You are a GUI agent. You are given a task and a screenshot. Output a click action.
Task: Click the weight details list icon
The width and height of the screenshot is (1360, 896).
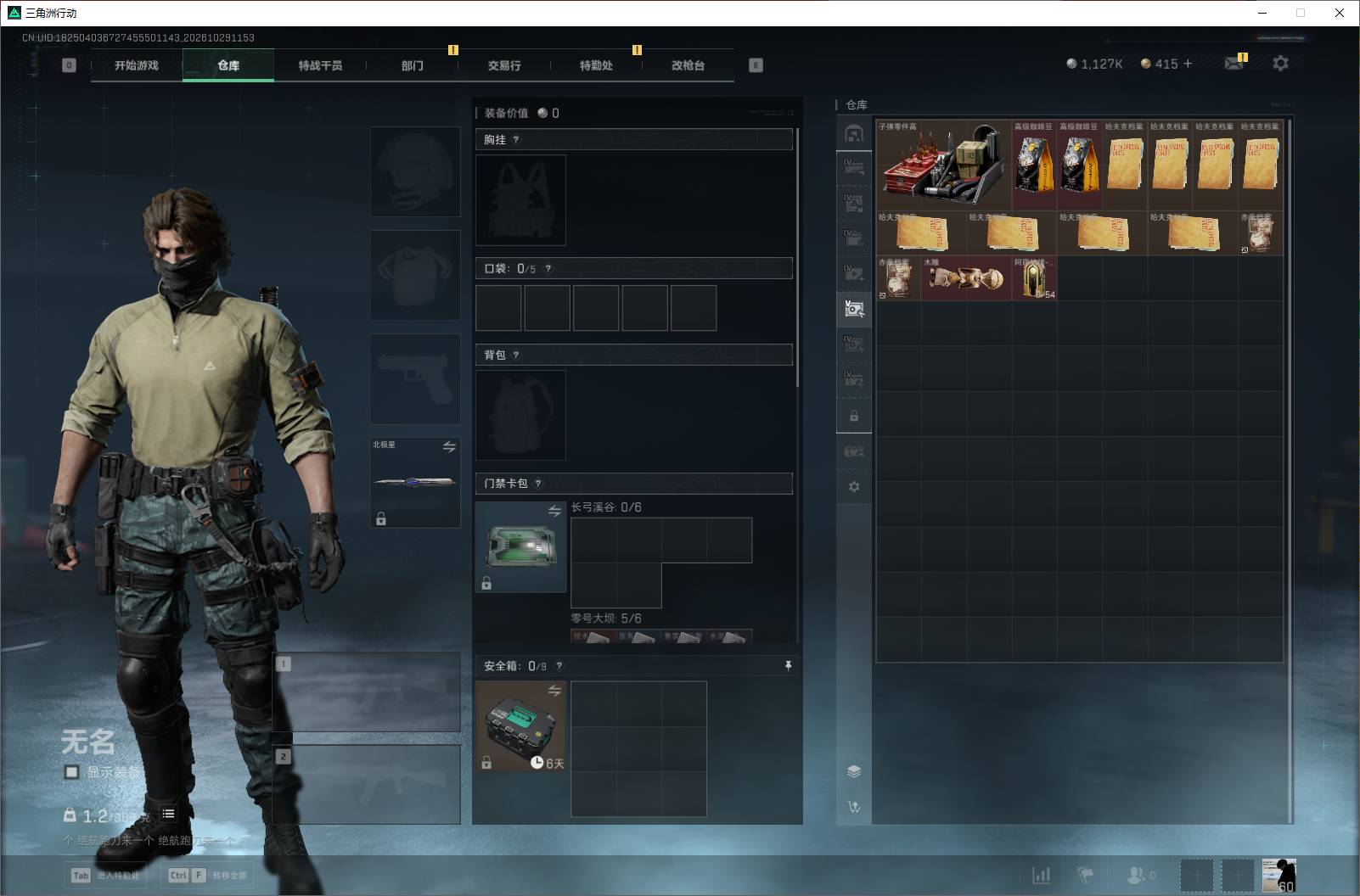(168, 814)
